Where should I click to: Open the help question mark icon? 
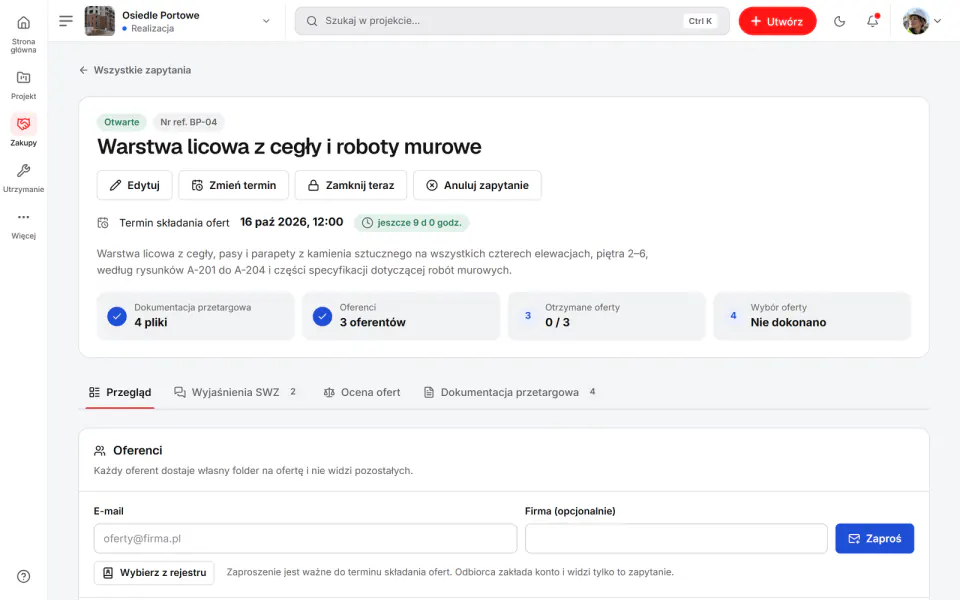click(x=23, y=576)
